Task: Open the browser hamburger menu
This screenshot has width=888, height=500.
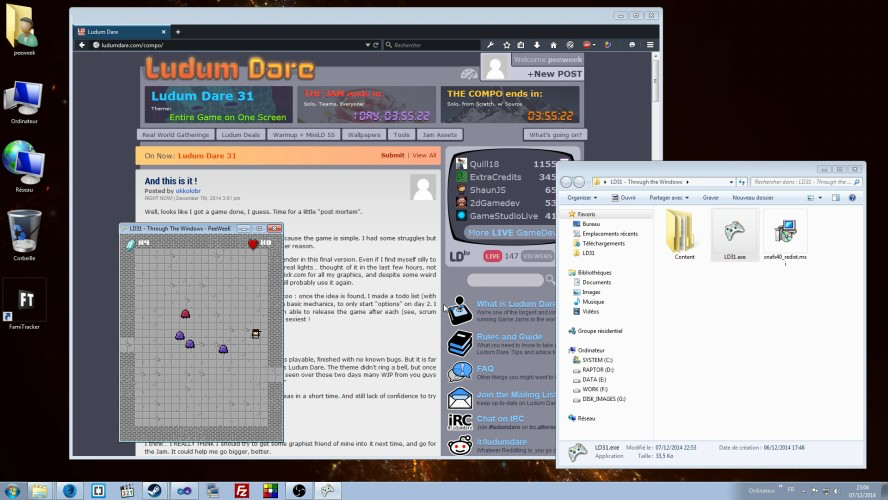Action: [650, 45]
